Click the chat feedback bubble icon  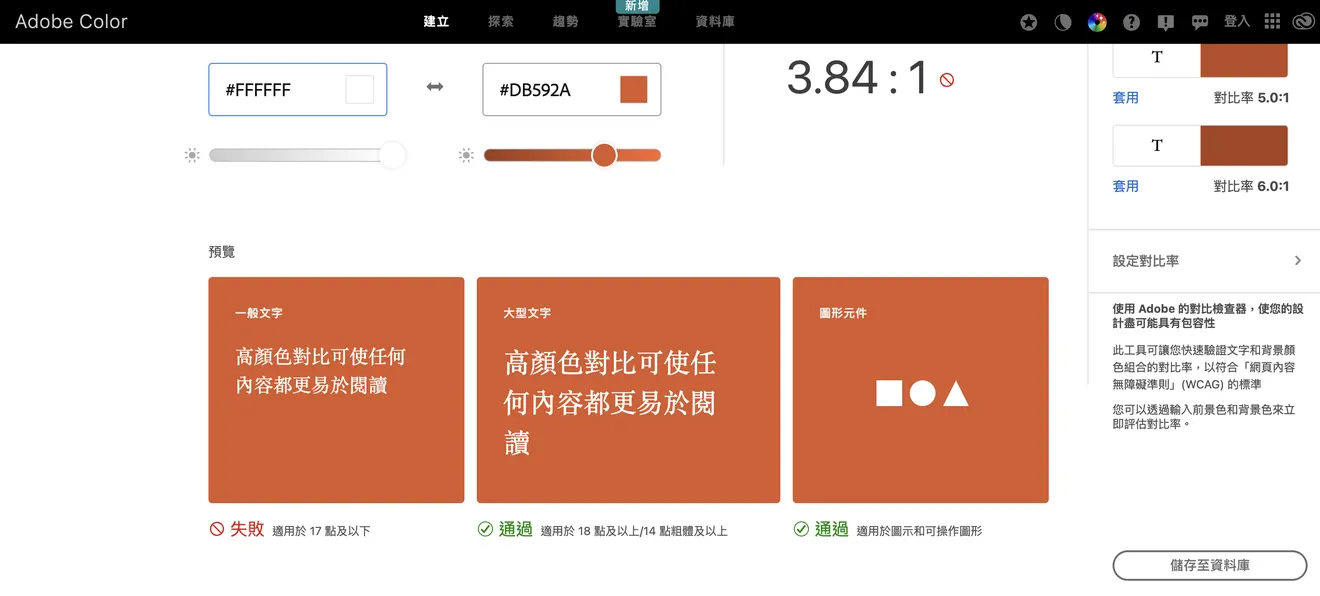(x=1200, y=22)
